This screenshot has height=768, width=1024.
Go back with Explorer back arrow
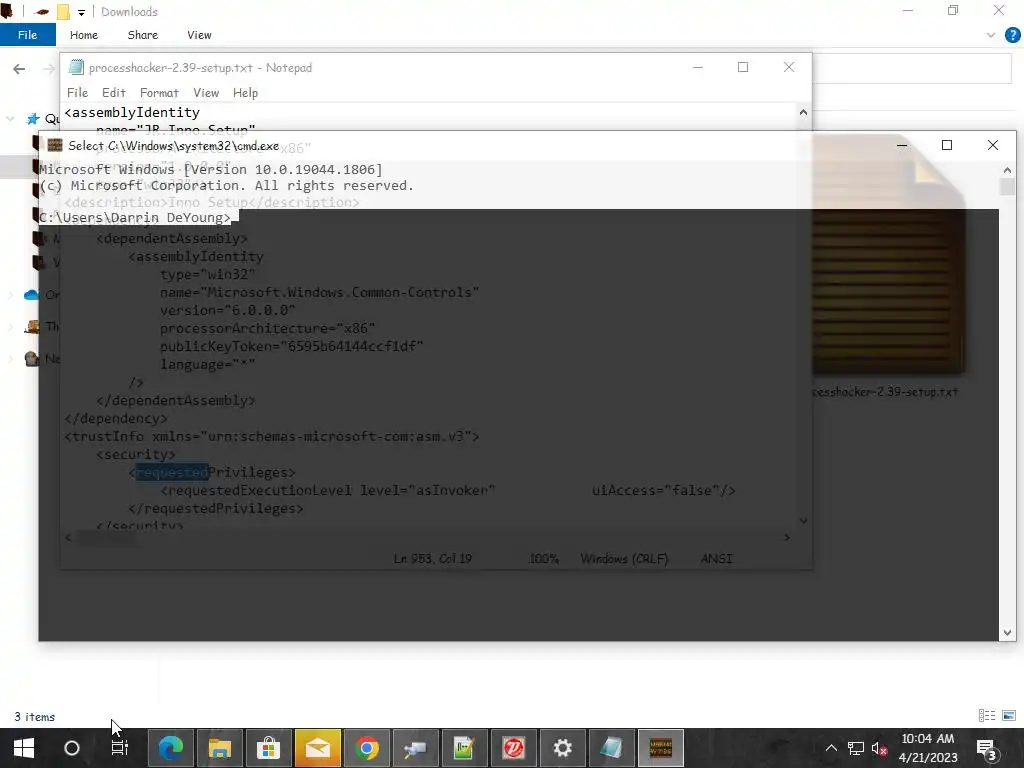coord(19,69)
